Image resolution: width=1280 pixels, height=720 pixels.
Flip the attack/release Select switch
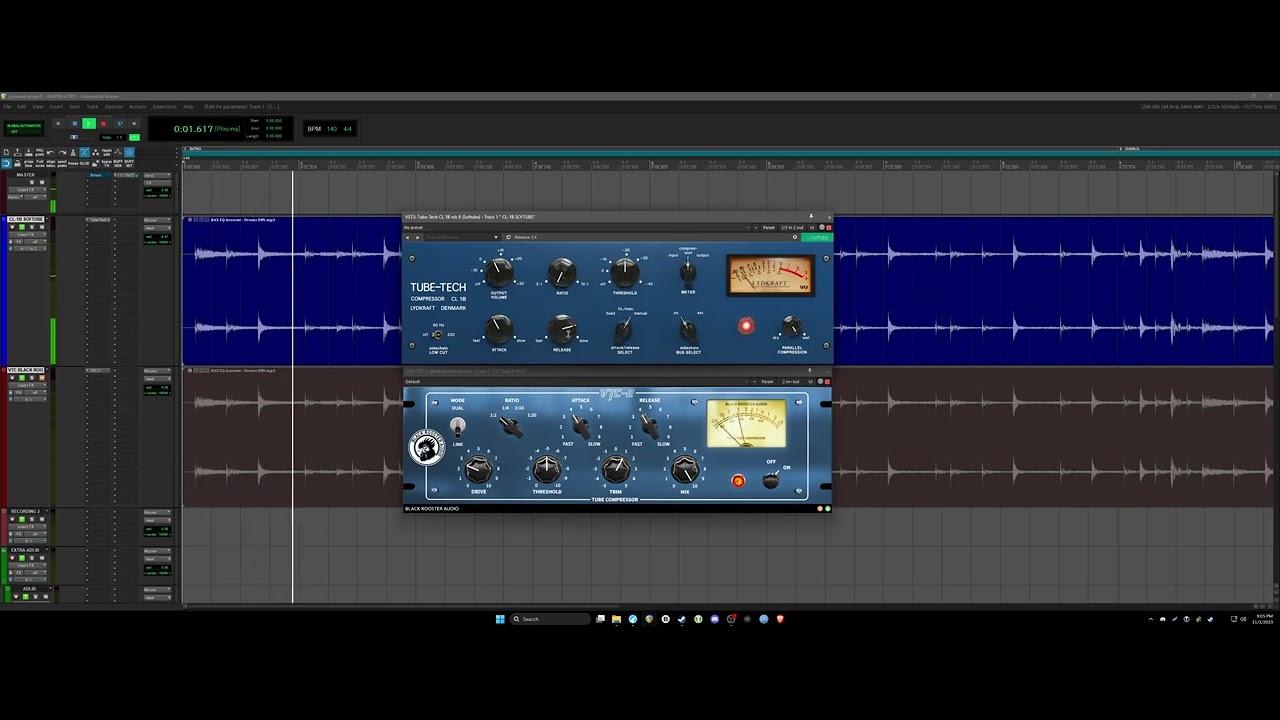point(624,329)
